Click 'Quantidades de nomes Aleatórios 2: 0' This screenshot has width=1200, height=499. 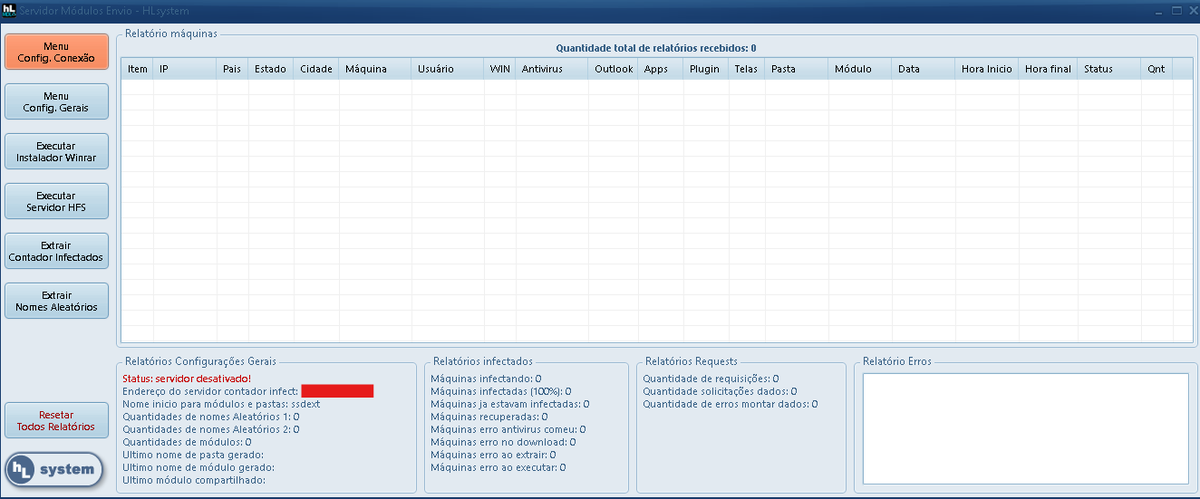pos(211,429)
